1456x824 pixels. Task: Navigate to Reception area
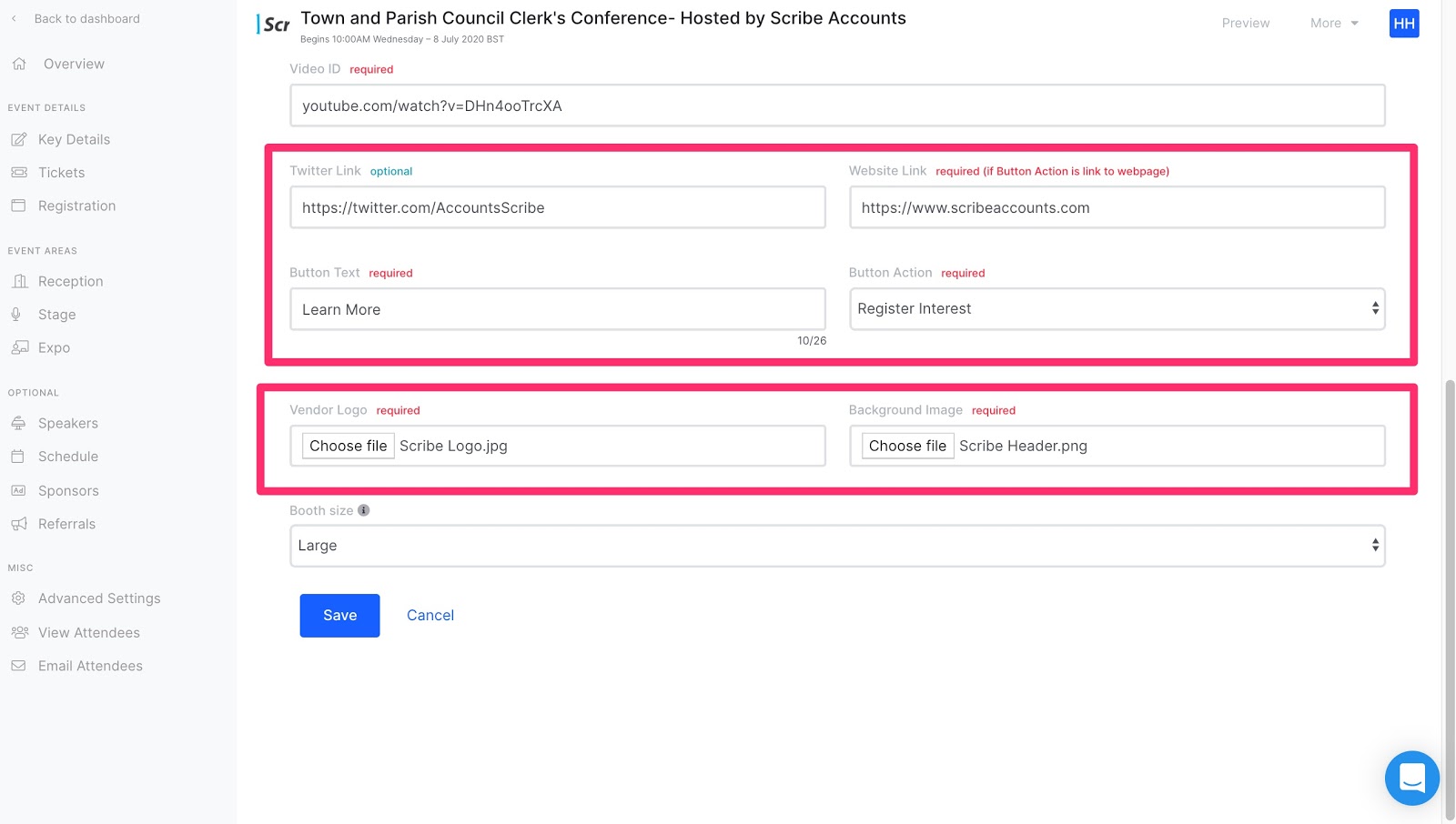point(70,281)
